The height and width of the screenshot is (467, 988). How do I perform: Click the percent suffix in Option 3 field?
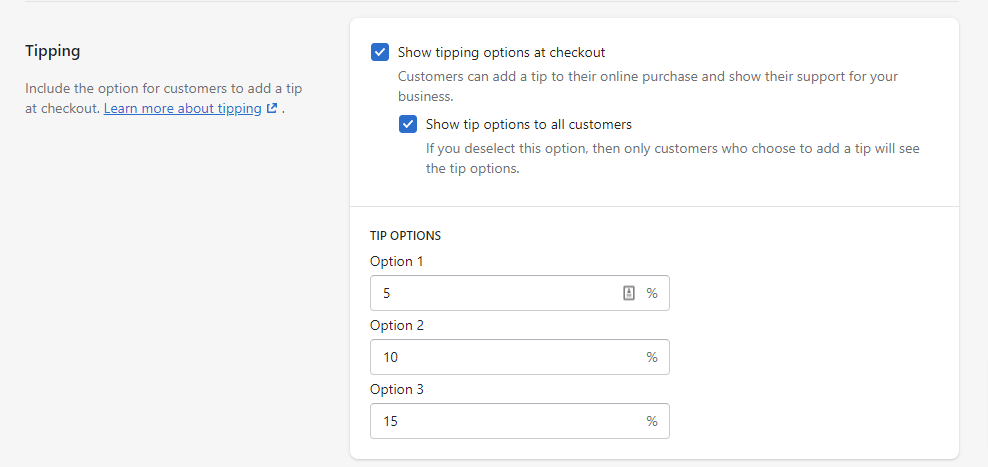(652, 421)
